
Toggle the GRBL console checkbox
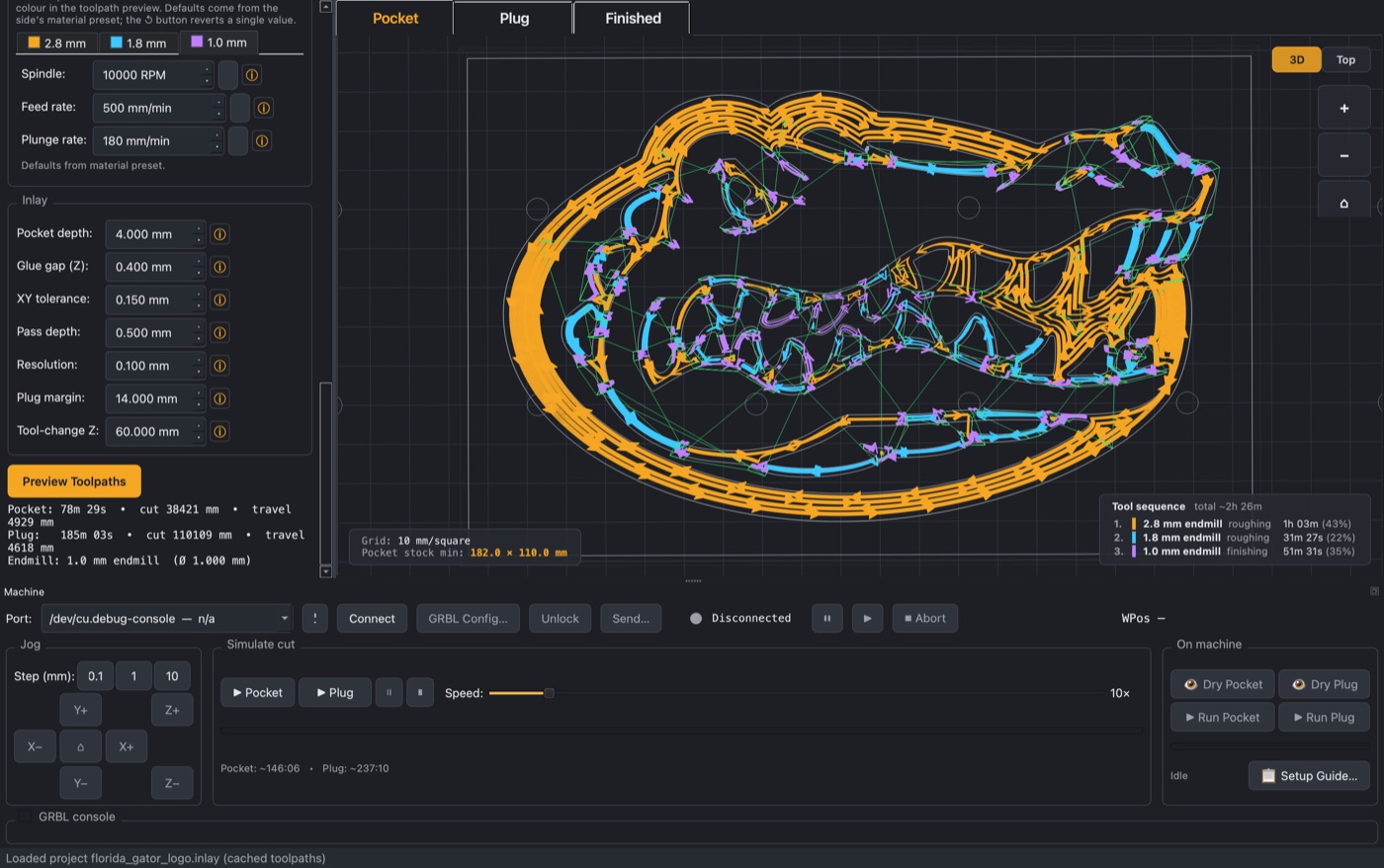pyautogui.click(x=26, y=817)
